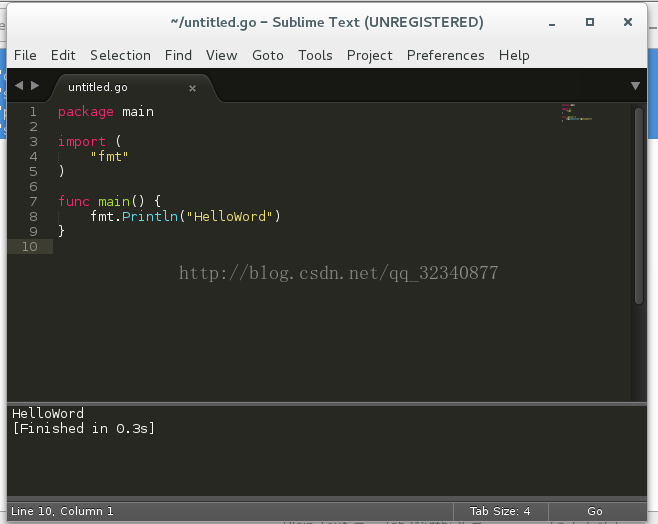This screenshot has height=524, width=658.
Task: Minimize the Sublime Text window
Action: pos(552,23)
